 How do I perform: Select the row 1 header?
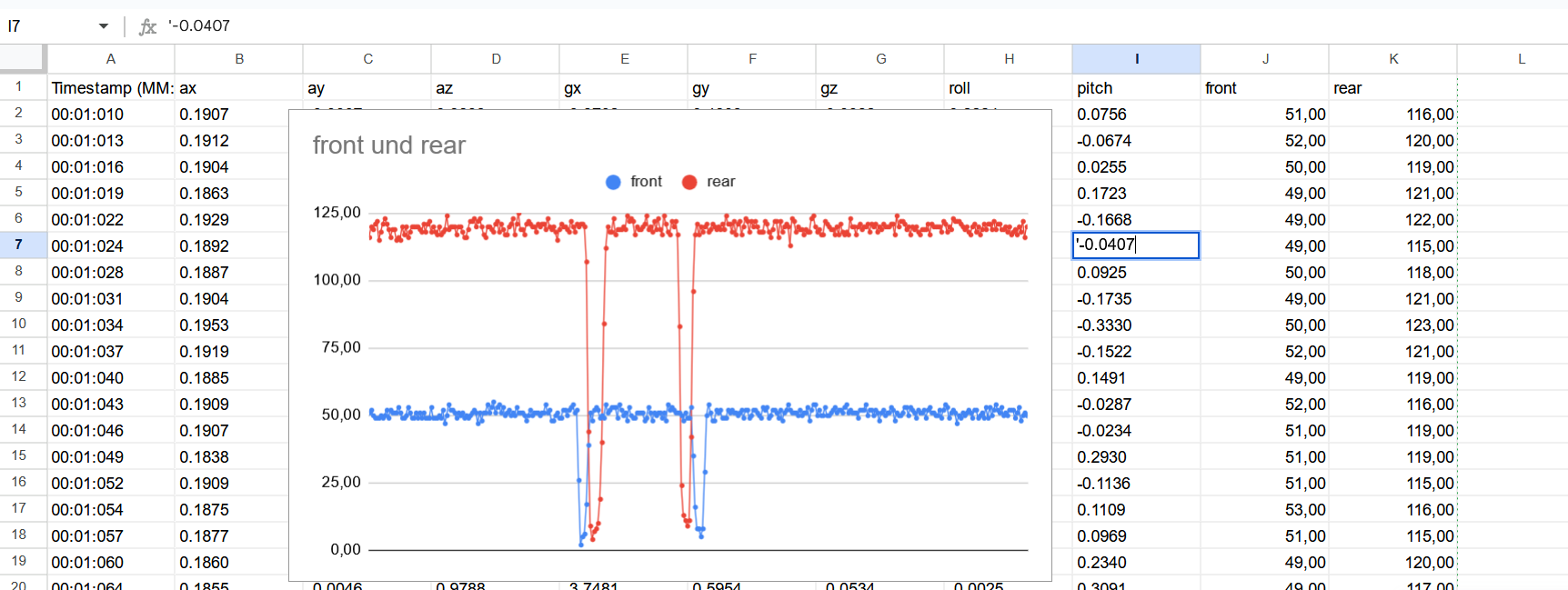point(19,87)
